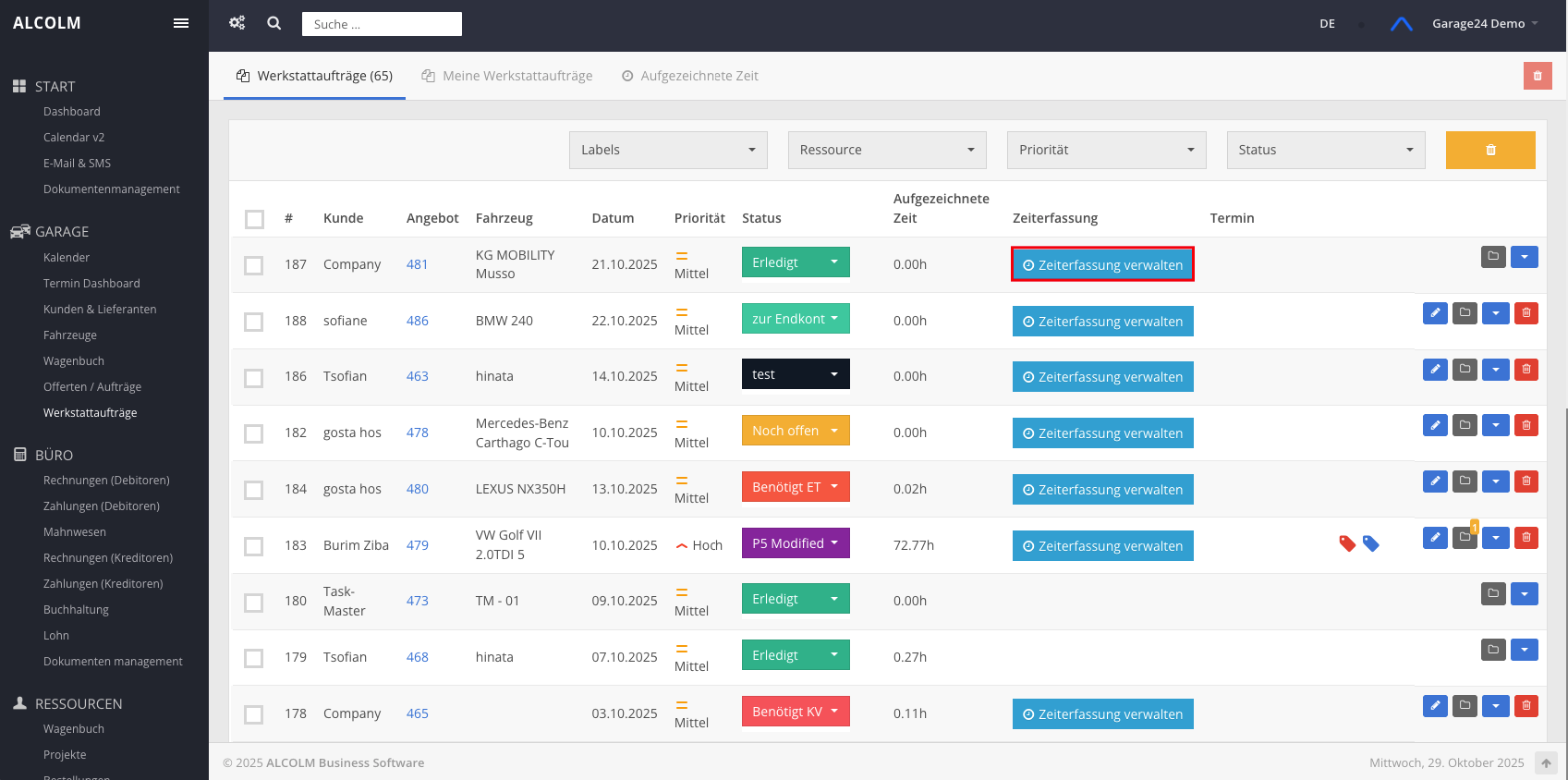
Task: Open the Aufgezeichnete Zeit tab
Action: pyautogui.click(x=689, y=76)
